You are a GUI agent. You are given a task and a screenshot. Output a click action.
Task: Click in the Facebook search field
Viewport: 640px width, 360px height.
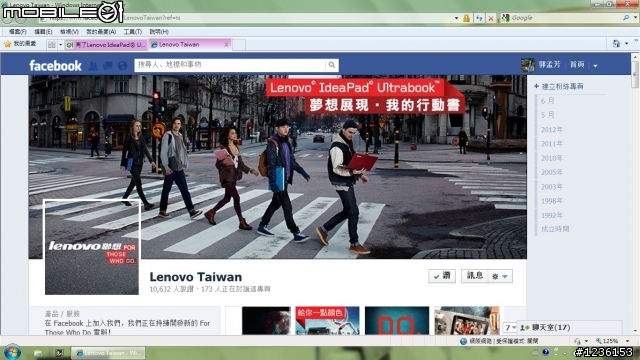pos(230,65)
